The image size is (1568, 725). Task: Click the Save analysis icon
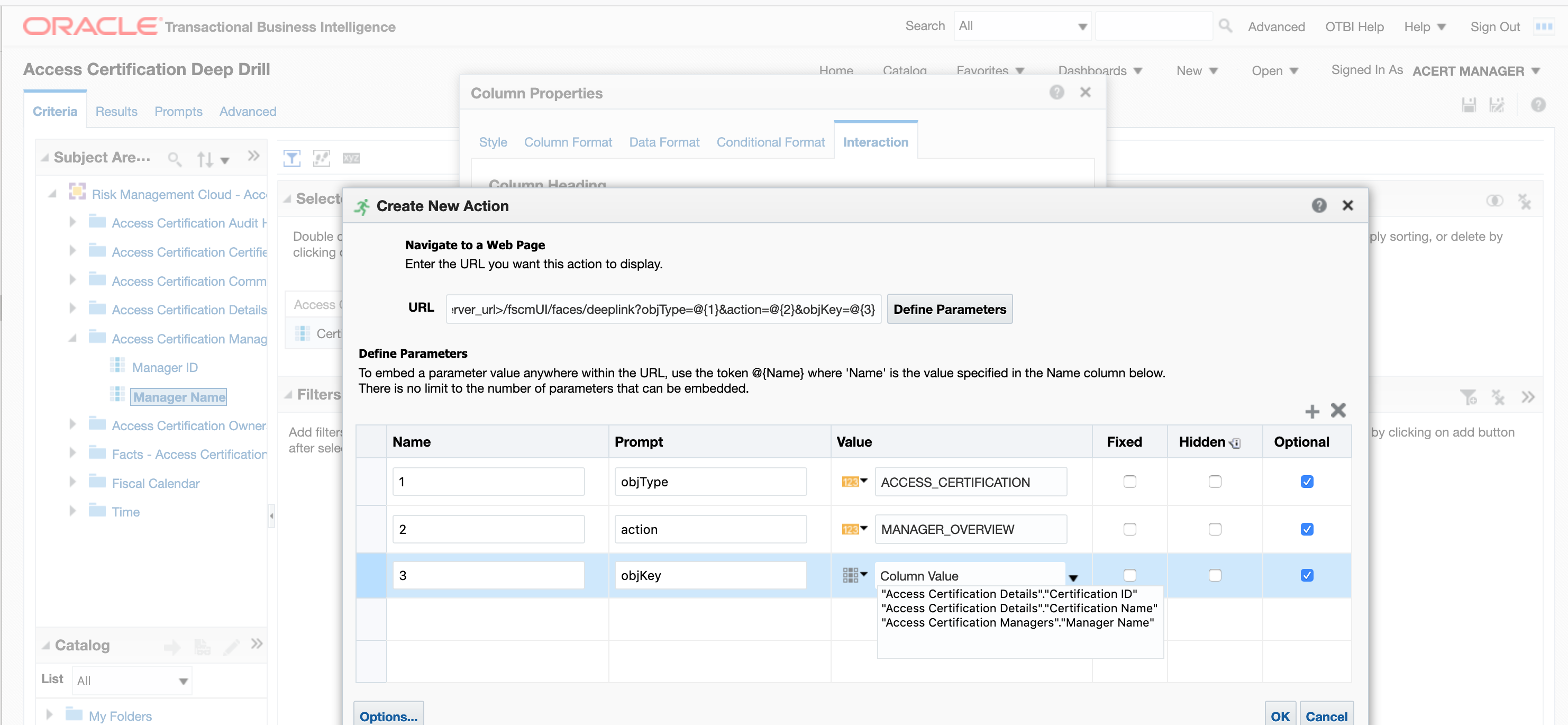(1469, 105)
